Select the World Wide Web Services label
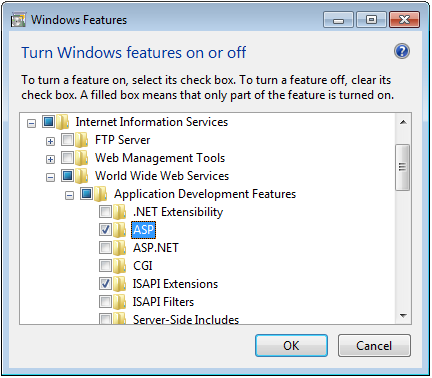432x378 pixels. tap(162, 176)
